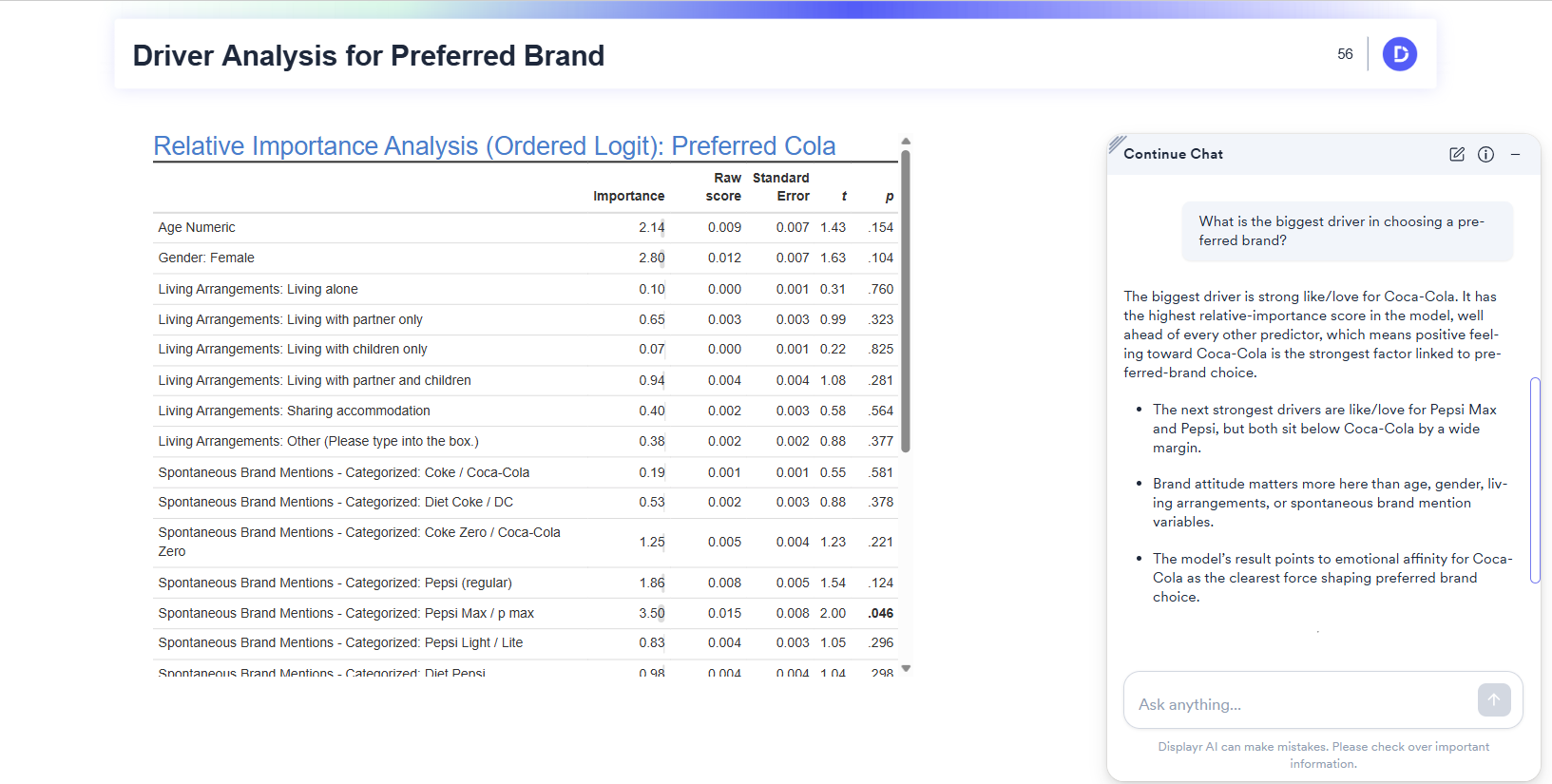Screen dimensions: 1552x784
Task: Select the Coke / Coca-Cola mentions row
Action: 526,472
